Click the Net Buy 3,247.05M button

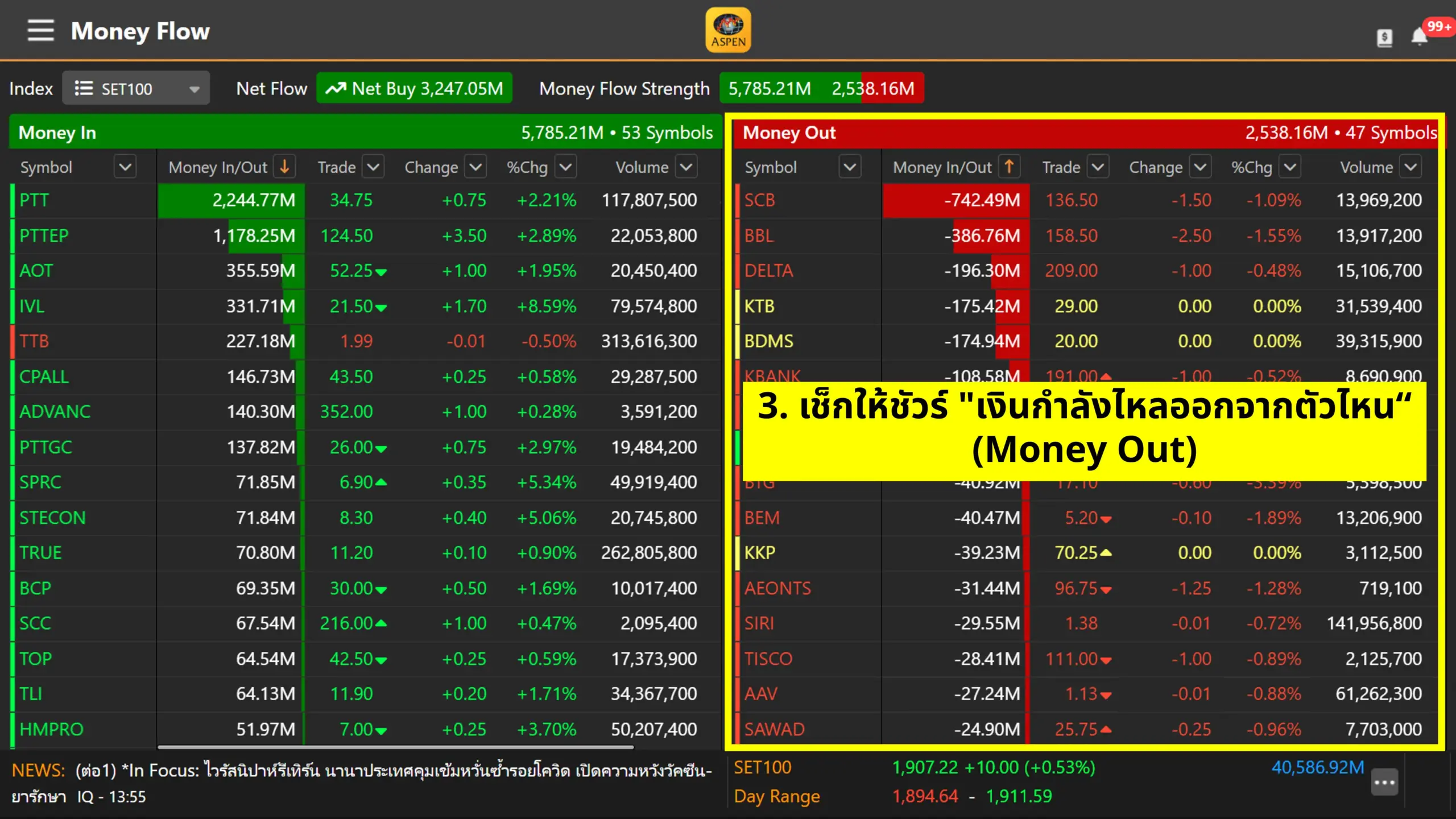tap(414, 89)
